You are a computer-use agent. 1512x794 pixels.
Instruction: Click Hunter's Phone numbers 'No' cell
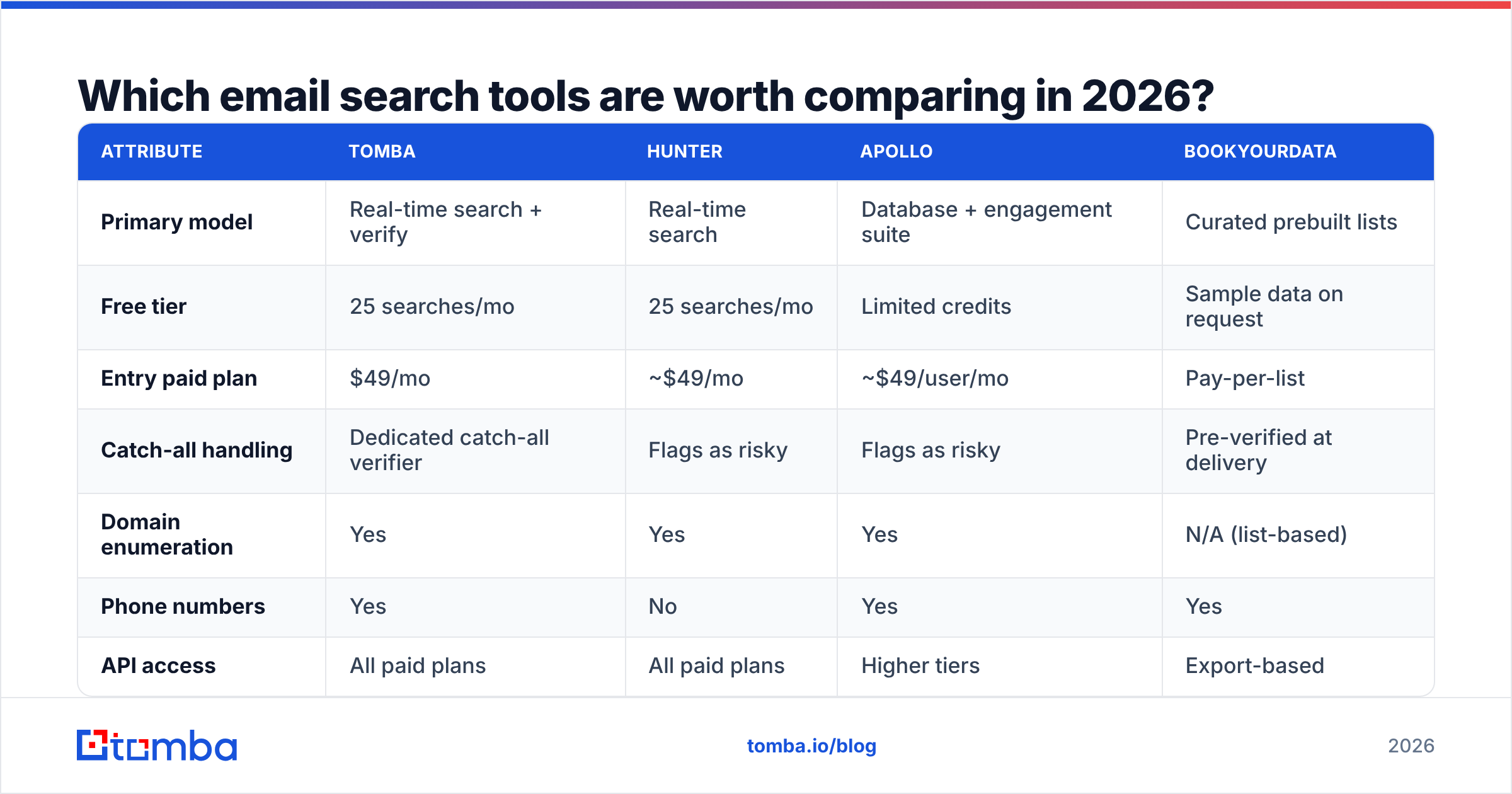(x=731, y=607)
